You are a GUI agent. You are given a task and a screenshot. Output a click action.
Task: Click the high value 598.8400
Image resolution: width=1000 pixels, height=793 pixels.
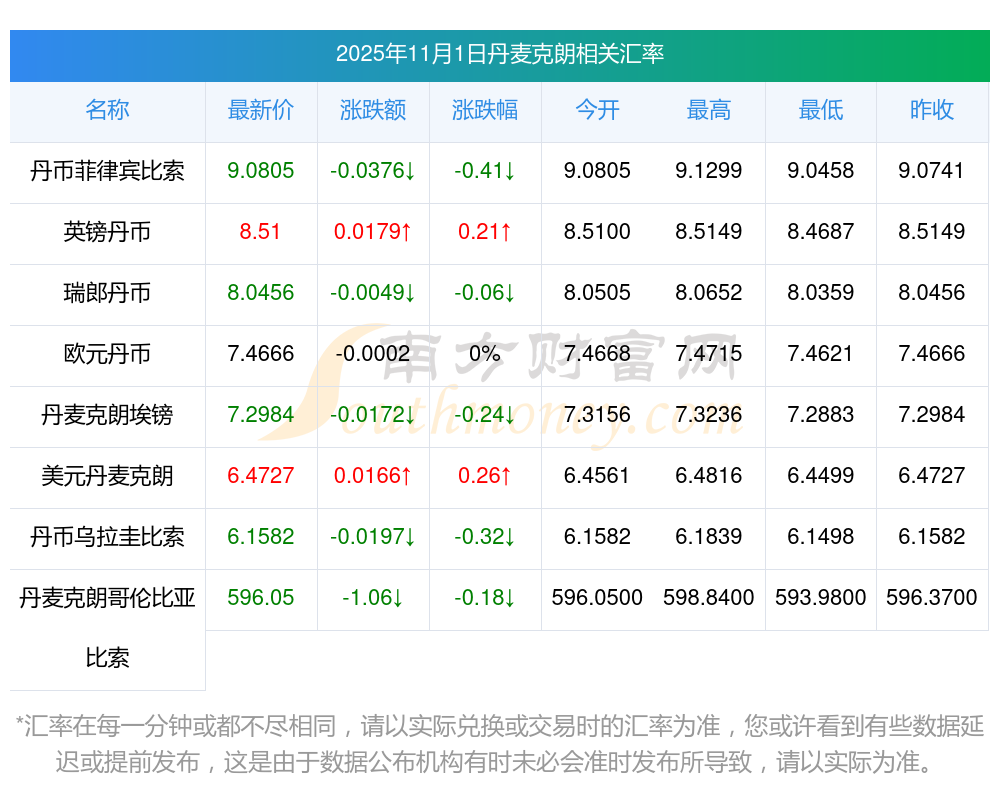tap(709, 597)
